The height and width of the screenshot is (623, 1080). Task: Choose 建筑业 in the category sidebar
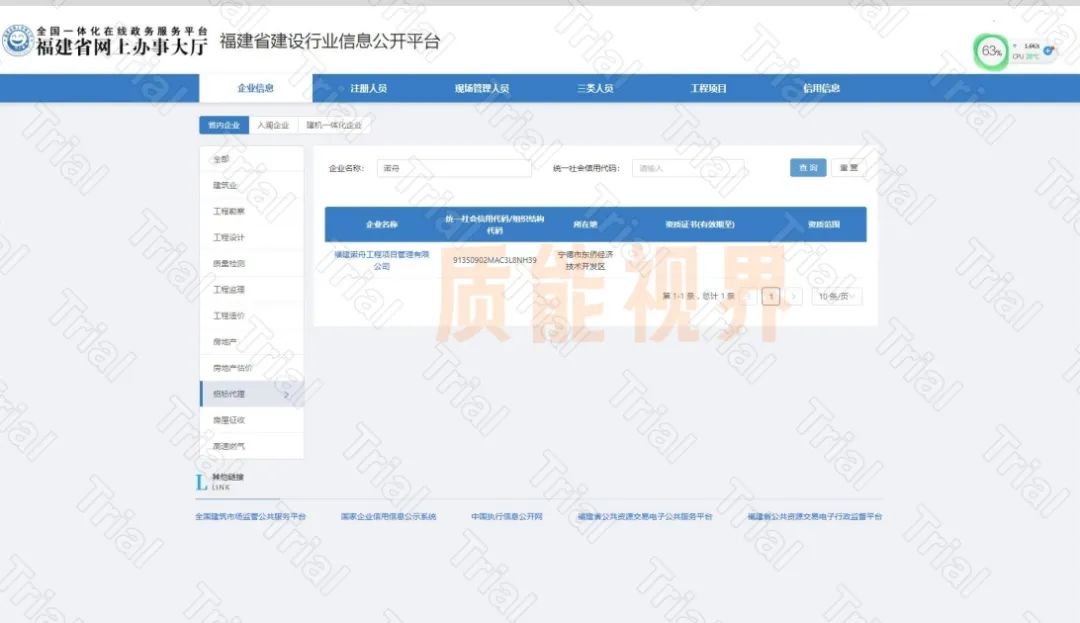(251, 185)
